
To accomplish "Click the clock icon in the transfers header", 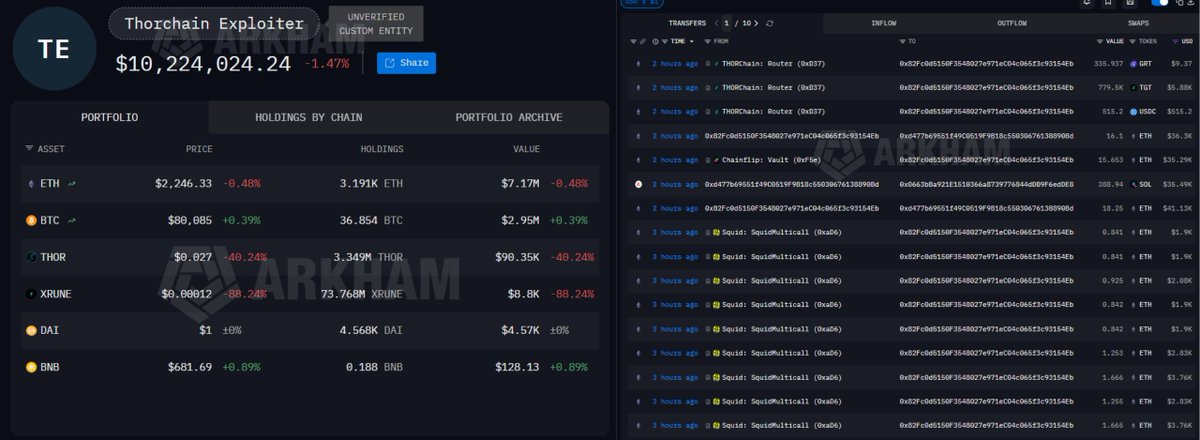I will pos(656,42).
